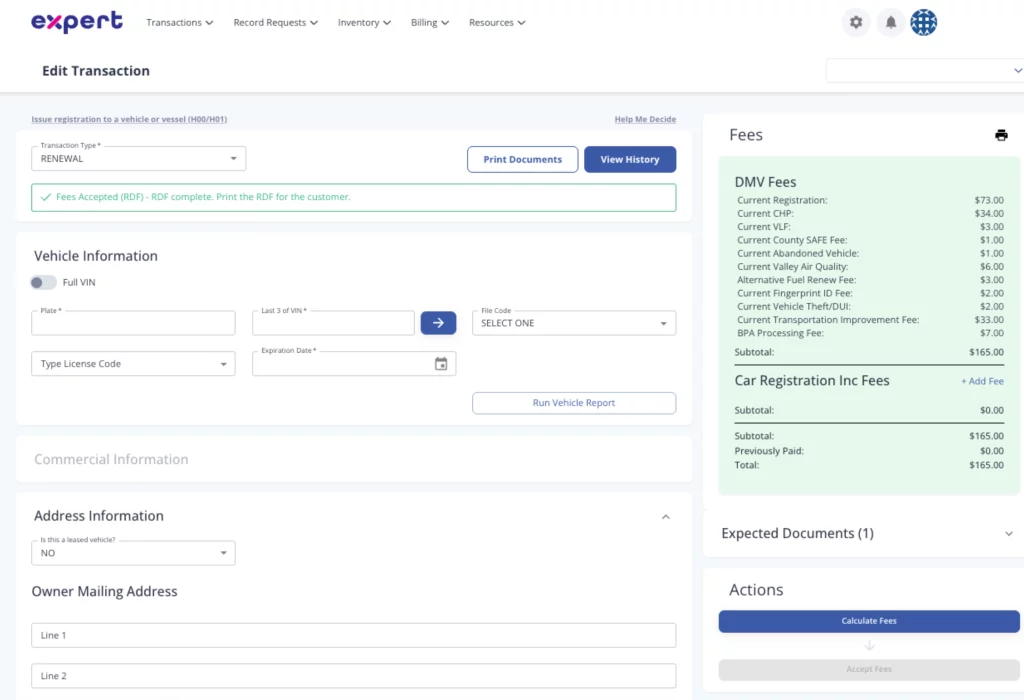Click the Print Documents button
The height and width of the screenshot is (700, 1024).
(522, 159)
